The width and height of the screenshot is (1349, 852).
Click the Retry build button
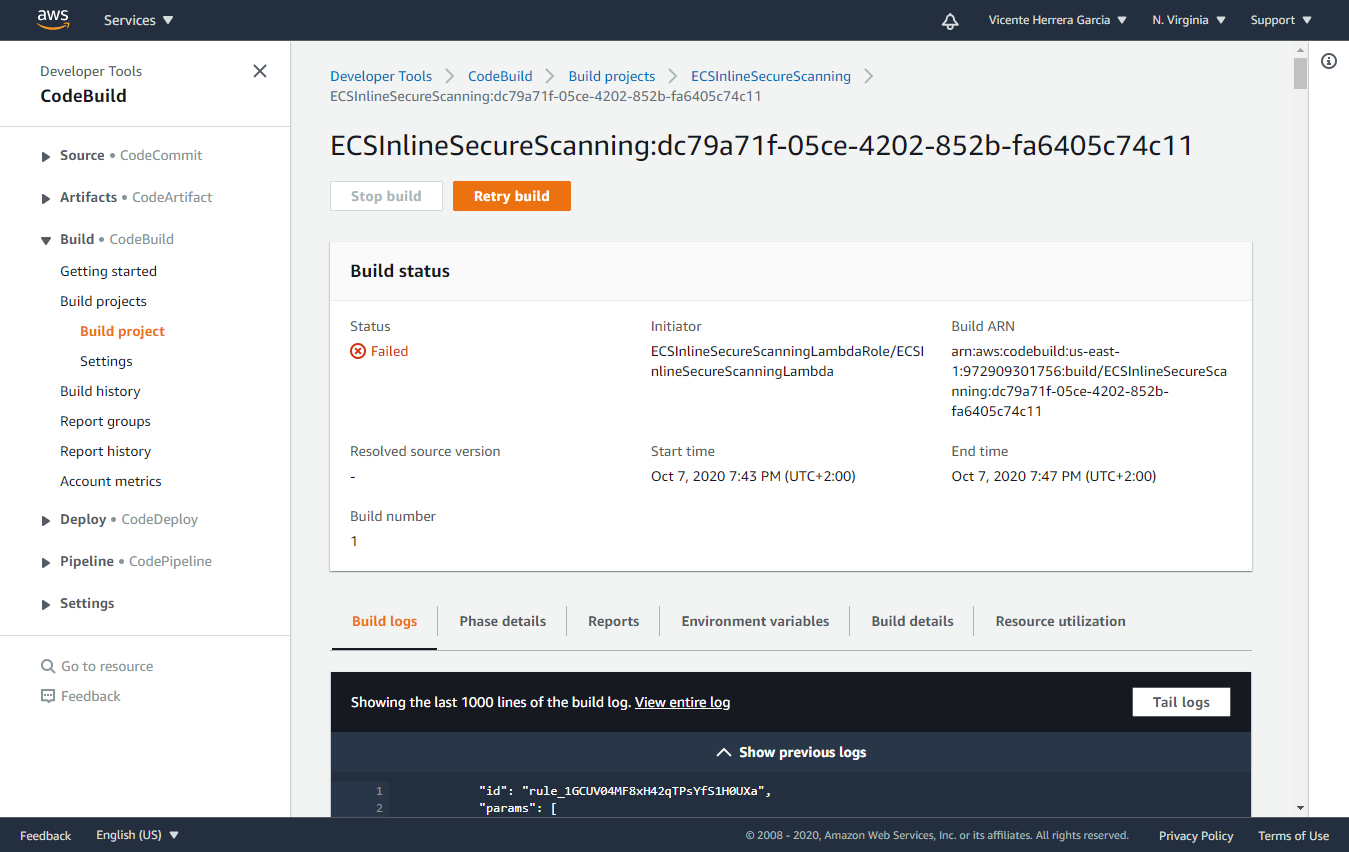tap(512, 196)
